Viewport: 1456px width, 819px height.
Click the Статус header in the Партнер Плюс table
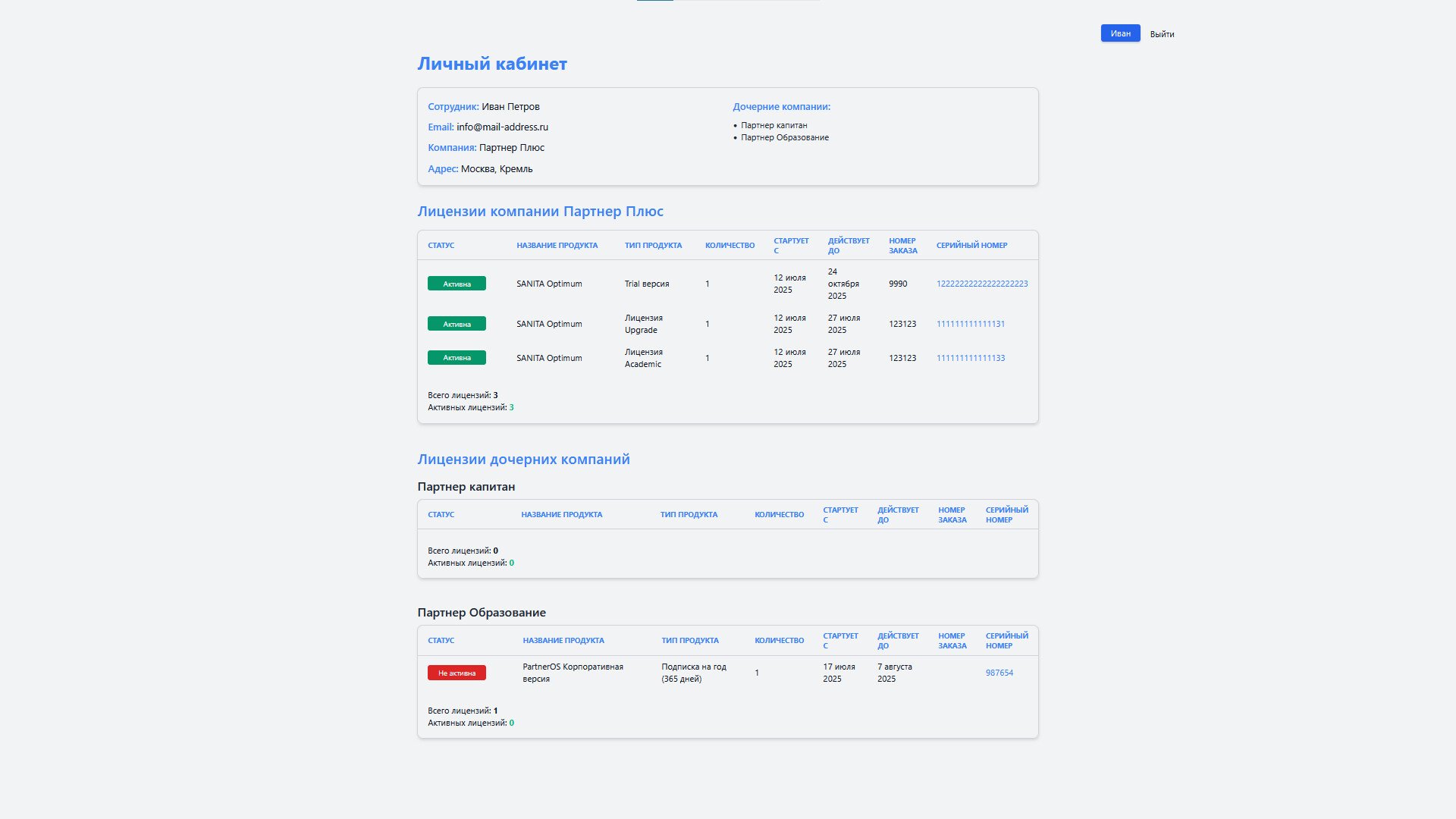(x=441, y=246)
